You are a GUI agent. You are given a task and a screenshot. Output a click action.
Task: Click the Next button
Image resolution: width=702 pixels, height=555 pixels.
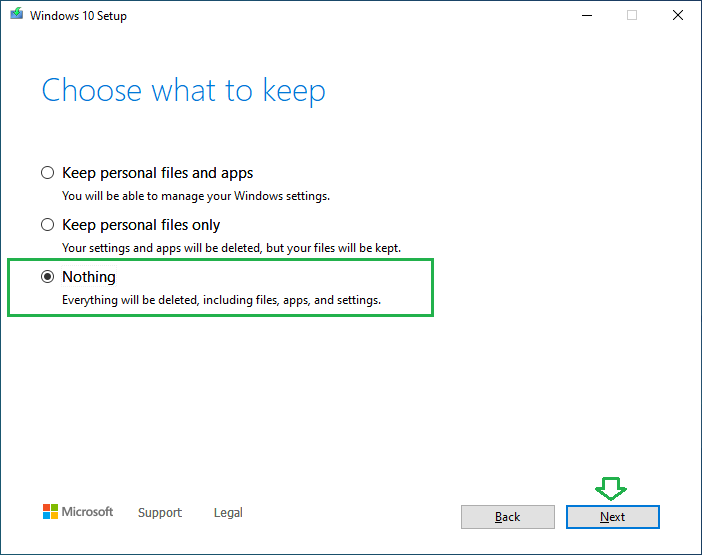[612, 517]
